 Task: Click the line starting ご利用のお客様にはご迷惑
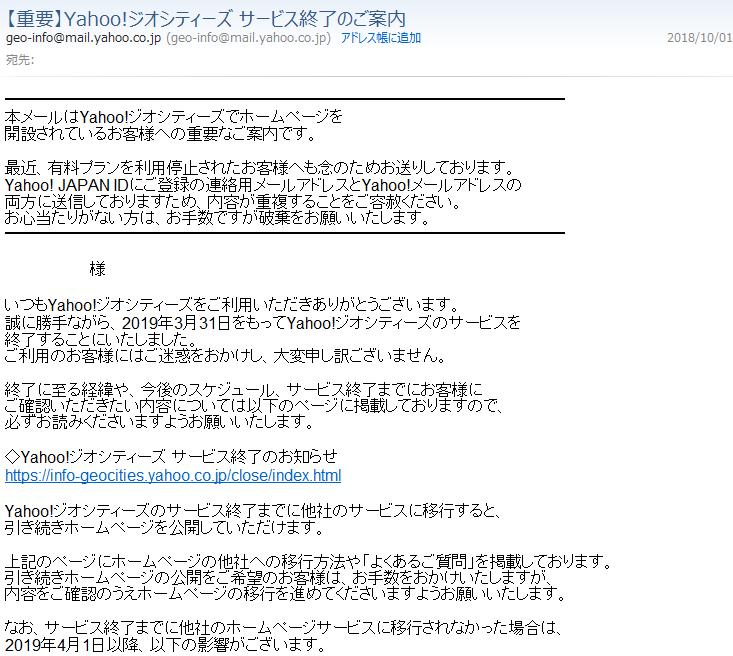225,356
